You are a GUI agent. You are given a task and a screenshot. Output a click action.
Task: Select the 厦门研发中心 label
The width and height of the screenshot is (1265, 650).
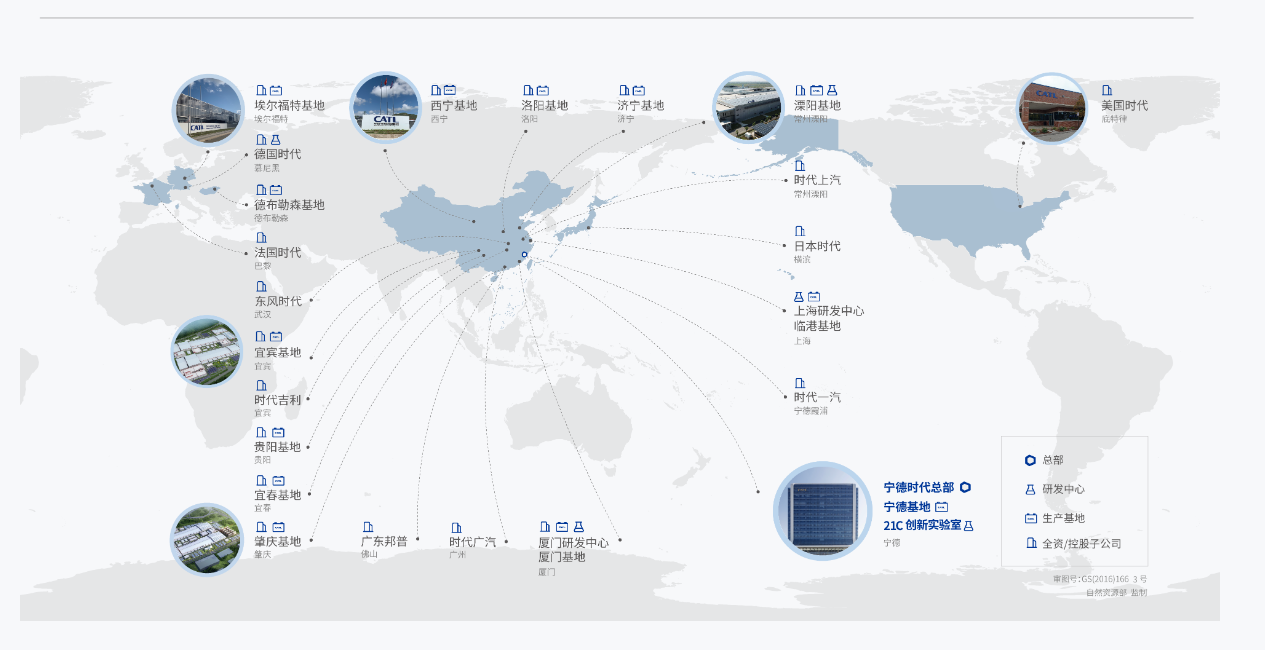573,543
